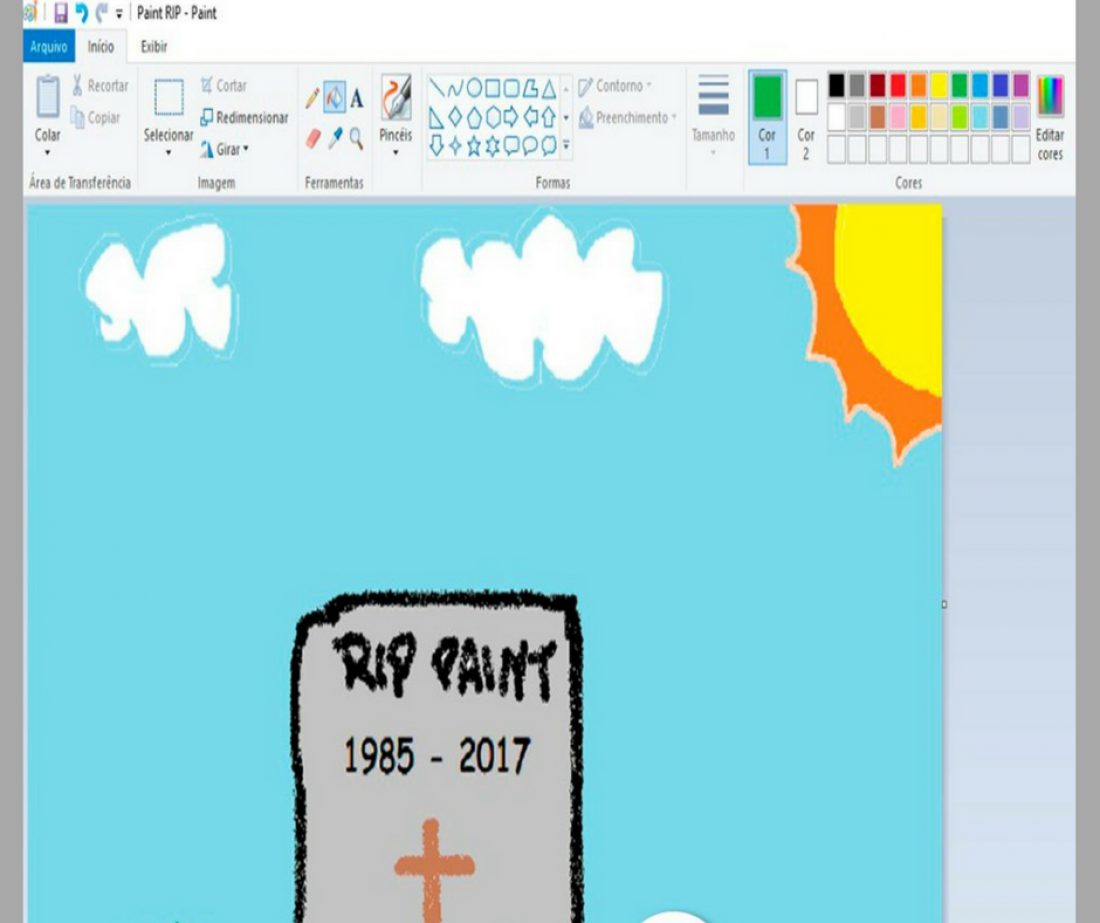Select the Magnifier tool
The width and height of the screenshot is (1100, 923).
pyautogui.click(x=356, y=138)
